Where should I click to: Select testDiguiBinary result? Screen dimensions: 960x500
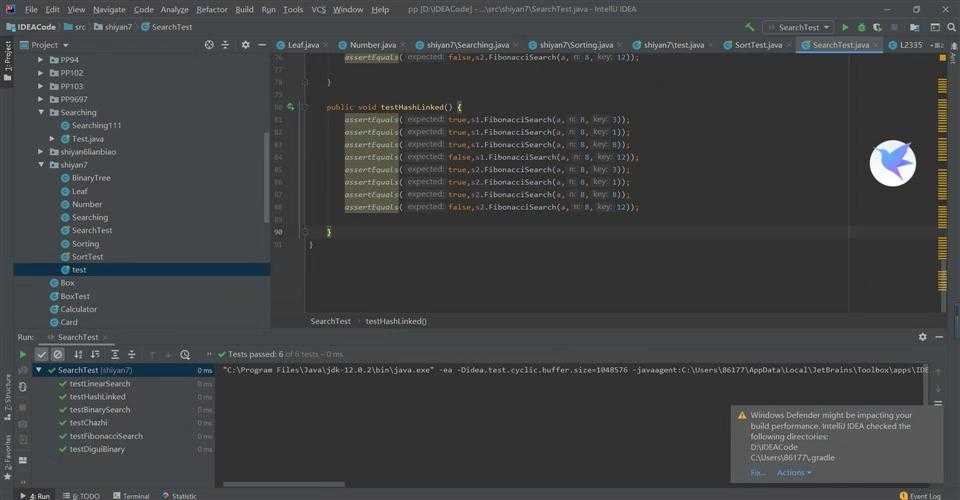(97, 449)
